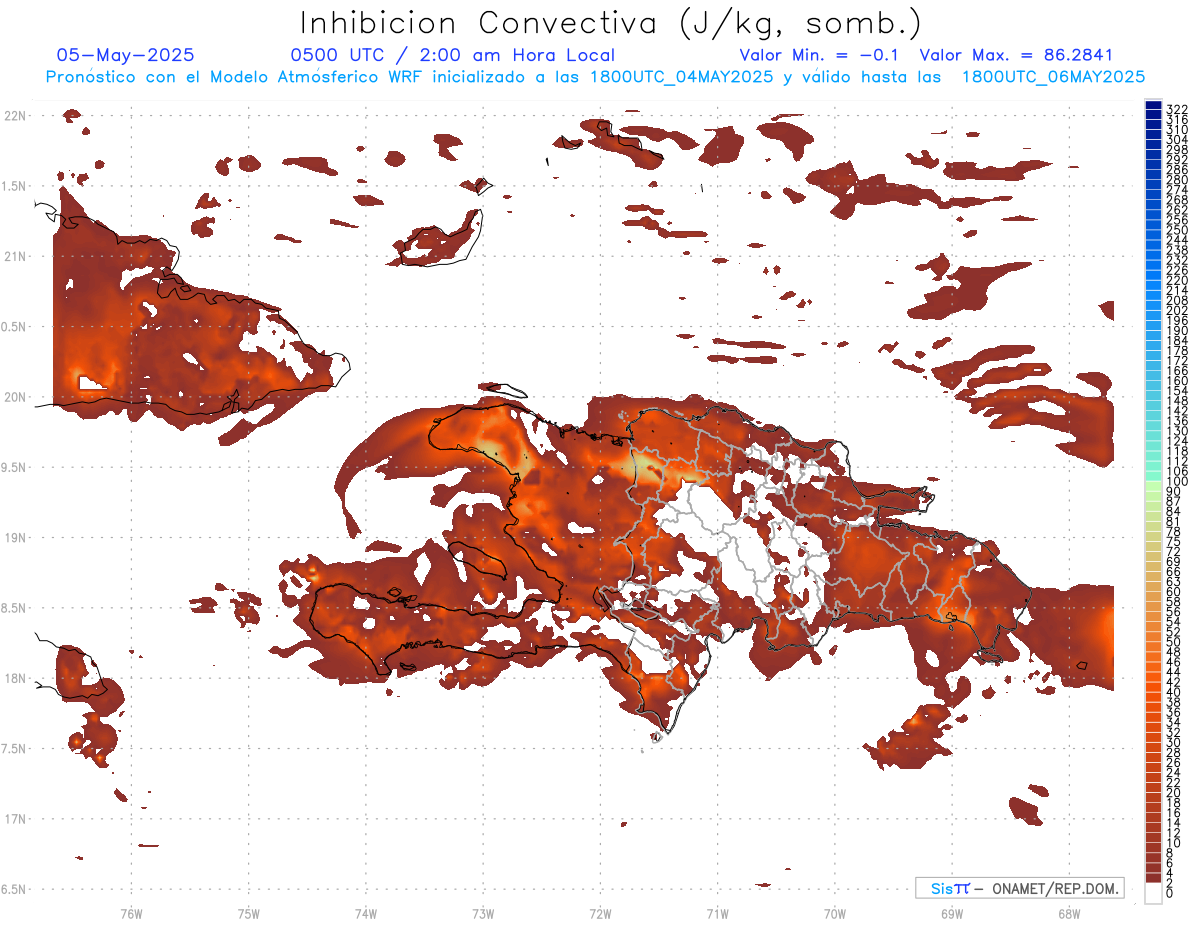The height and width of the screenshot is (927, 1200).
Task: Click the white swatch at the color scale bottom
Action: (x=1154, y=891)
